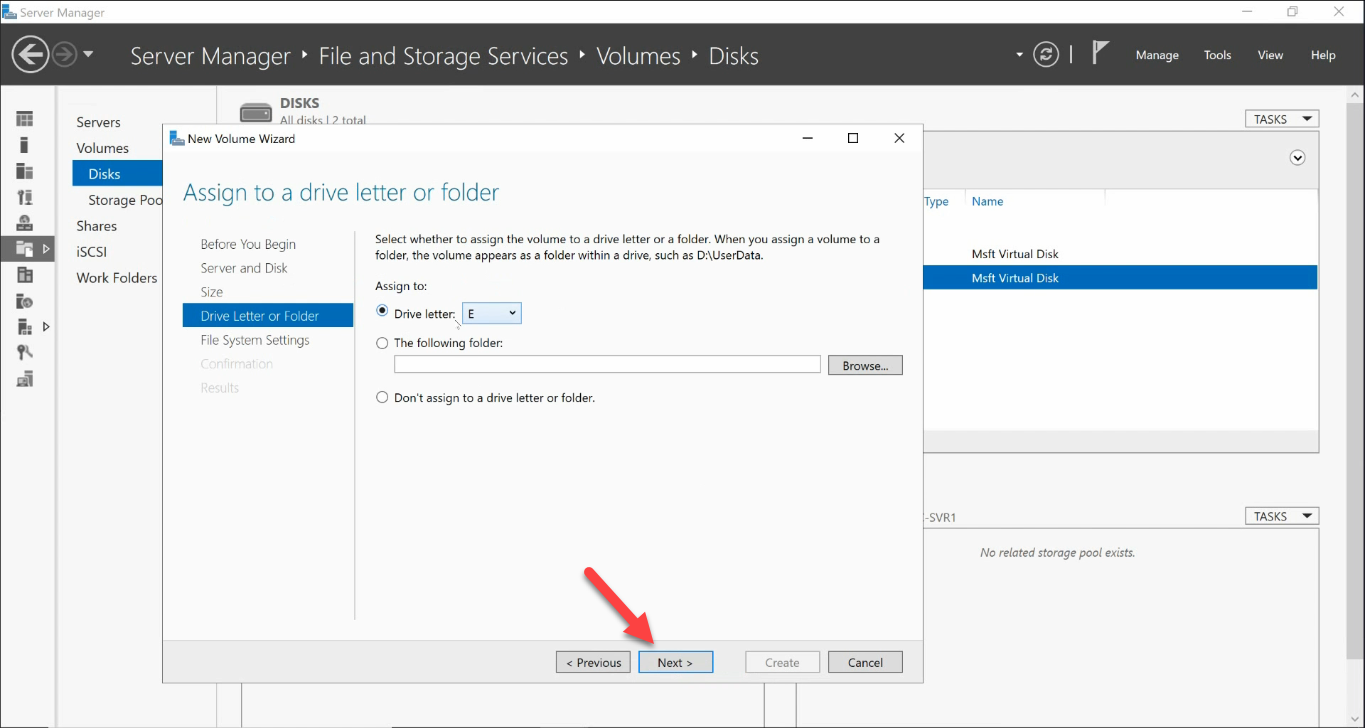Click the sidebar icon with stacked window panes
This screenshot has height=728, width=1365.
point(25,275)
